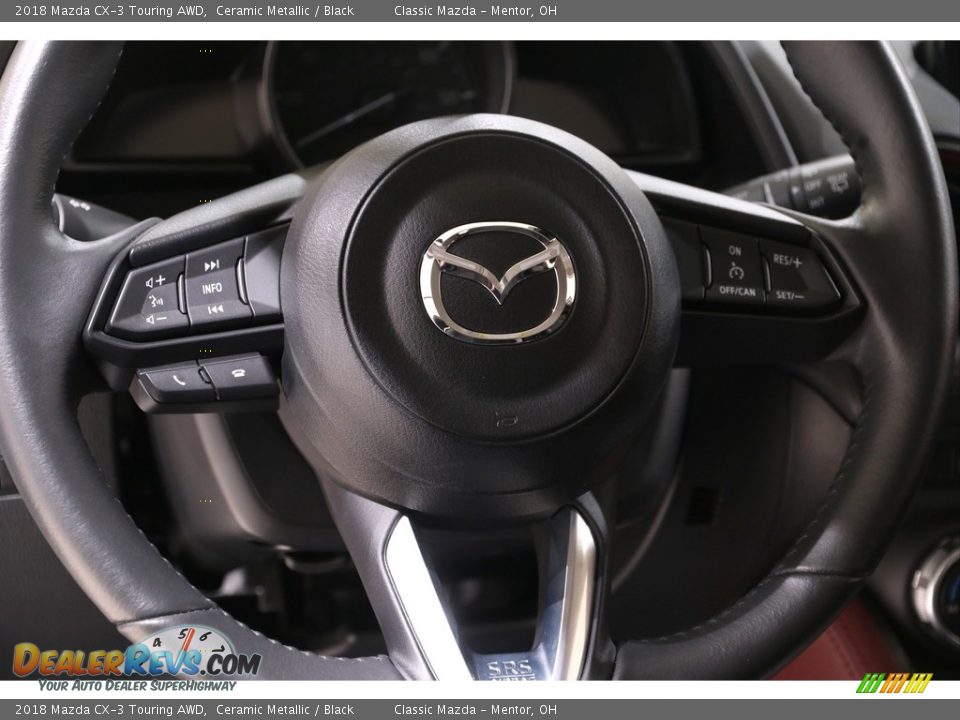Click the striped color-bar logo at bottom right
Viewport: 960px width, 720px height.
click(894, 683)
